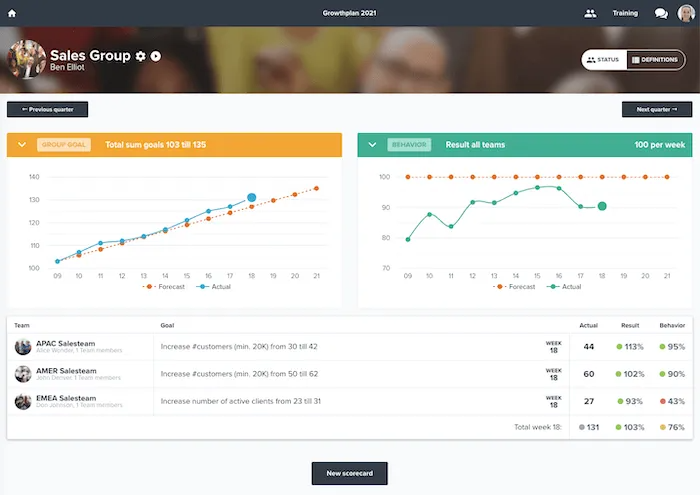
Task: Go to Previous quarter
Action: coord(47,109)
